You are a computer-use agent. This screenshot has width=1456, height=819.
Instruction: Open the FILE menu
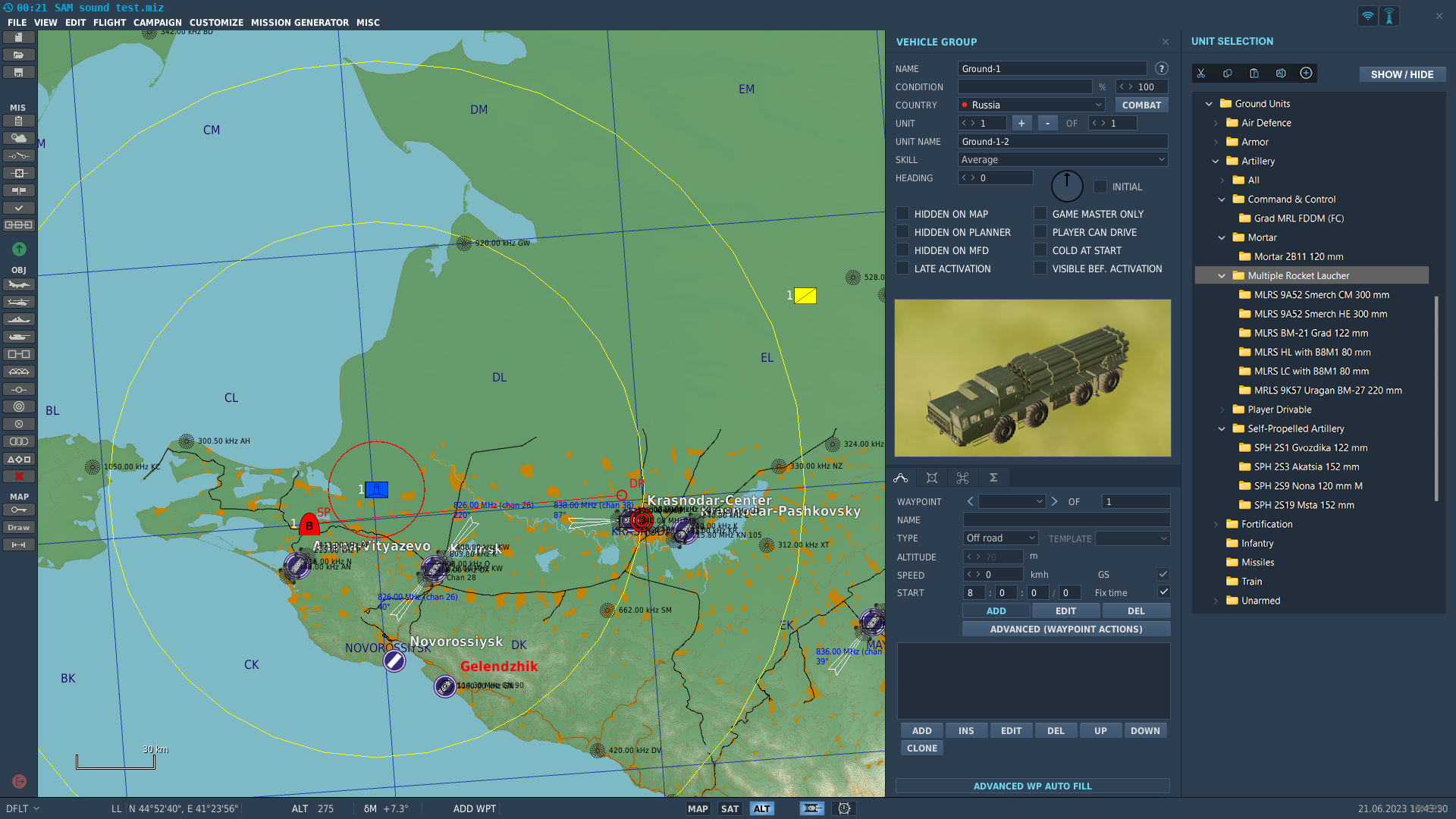[17, 23]
